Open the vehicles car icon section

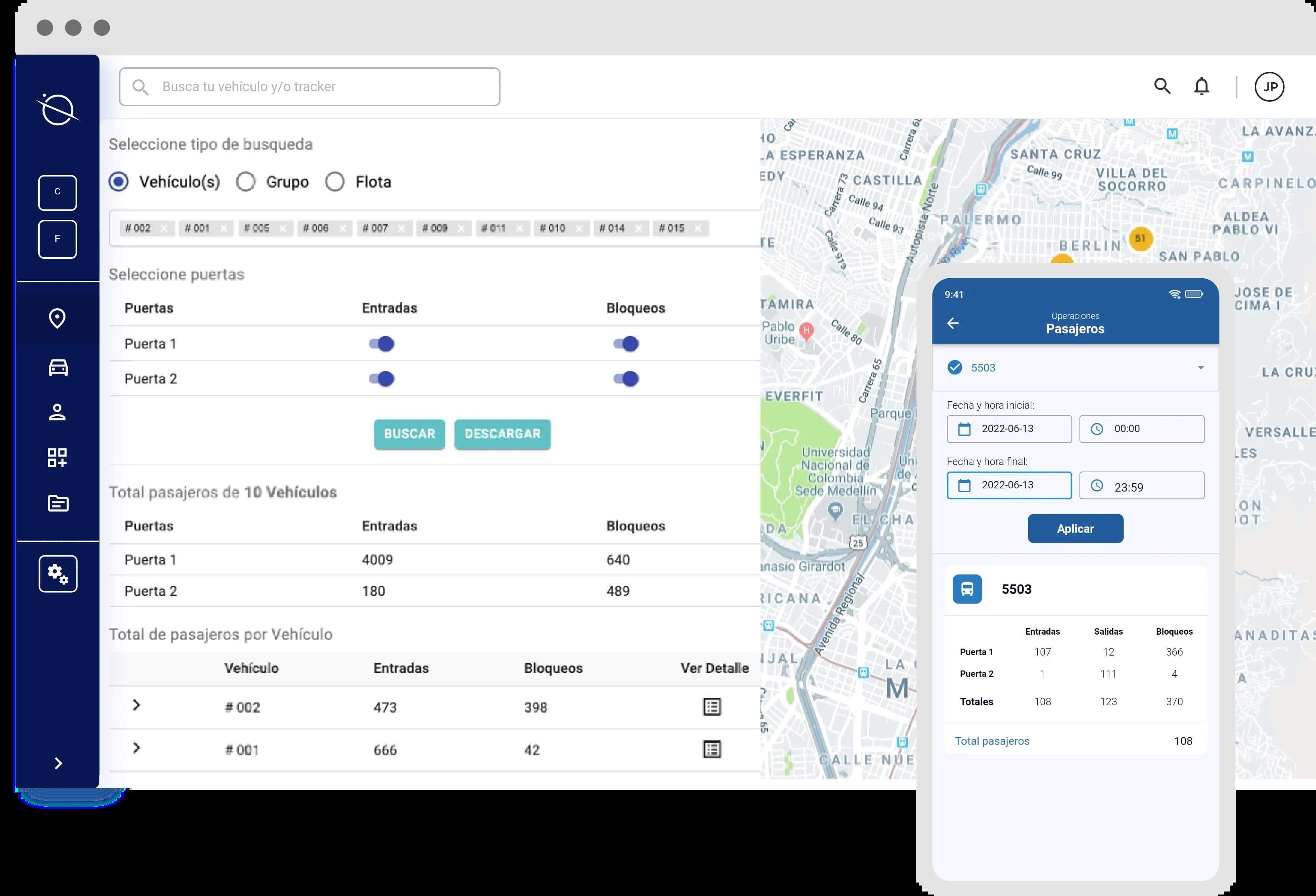(x=58, y=367)
